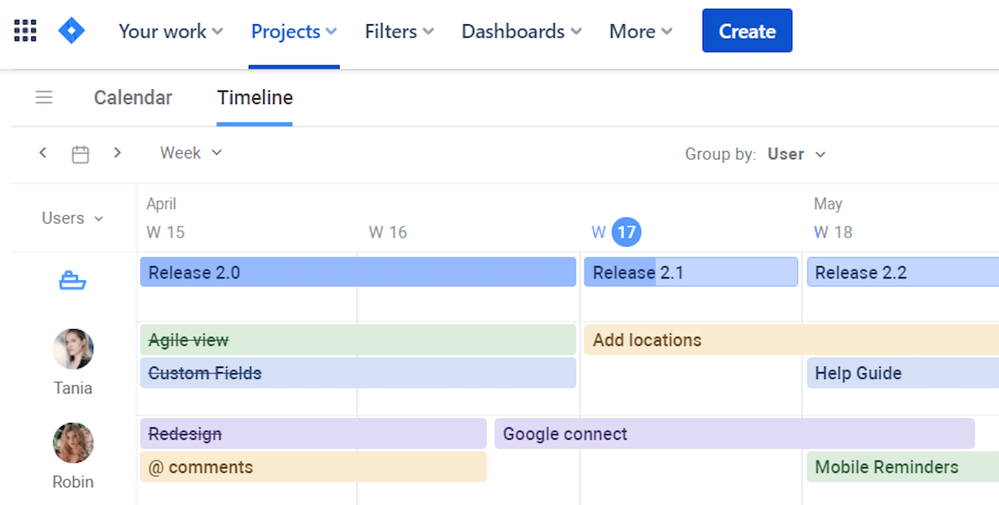Go to previous week with left arrow

tap(43, 153)
